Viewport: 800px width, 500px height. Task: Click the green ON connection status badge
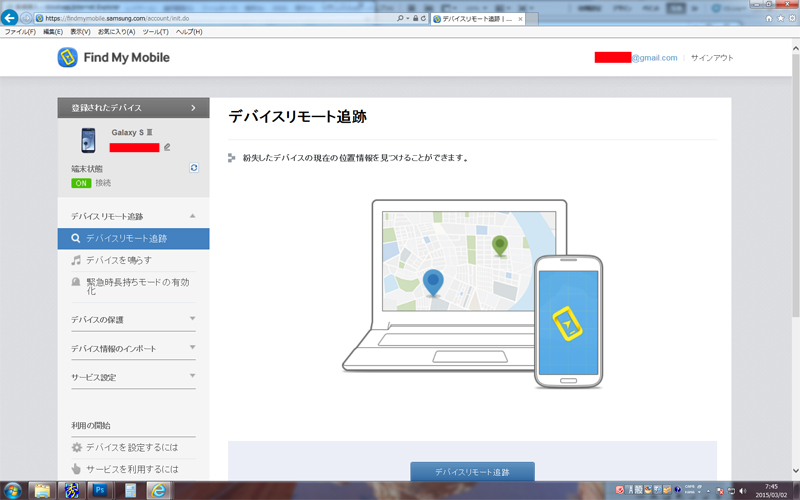[x=81, y=183]
